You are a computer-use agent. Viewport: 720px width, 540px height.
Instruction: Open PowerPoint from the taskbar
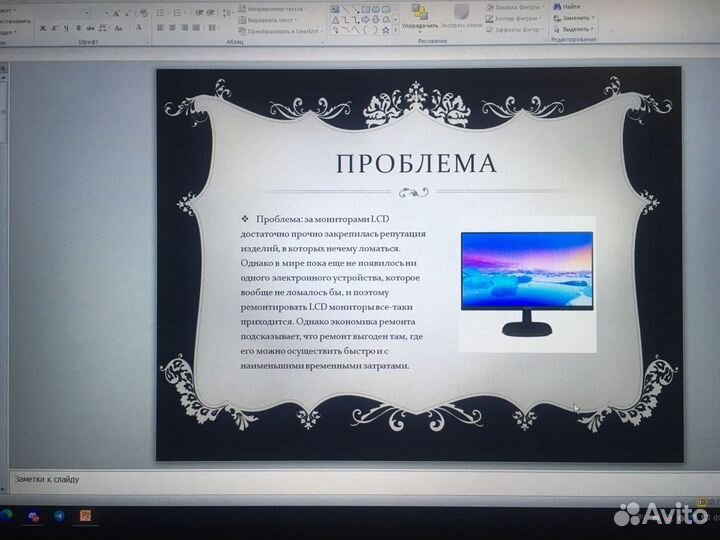click(x=85, y=516)
